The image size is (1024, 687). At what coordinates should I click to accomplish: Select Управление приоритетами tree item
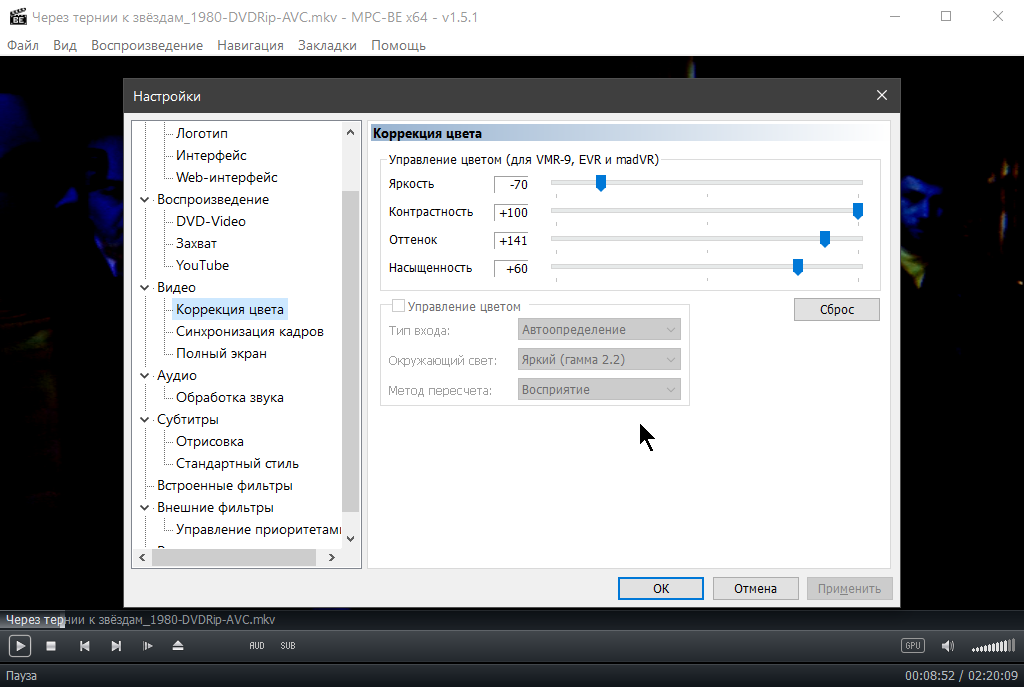coord(258,530)
